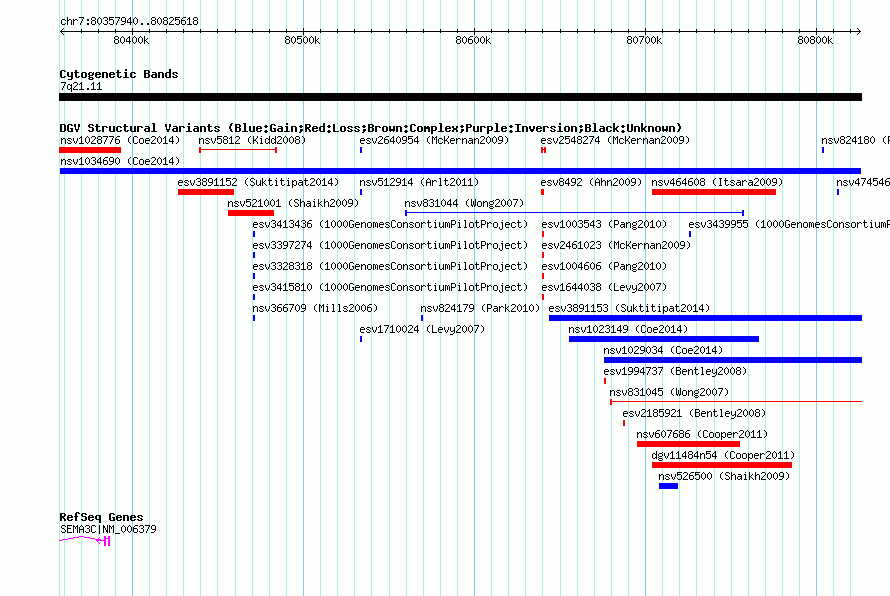Open nsv824179 (Park2010) variant label
The width and height of the screenshot is (890, 596).
[480, 308]
